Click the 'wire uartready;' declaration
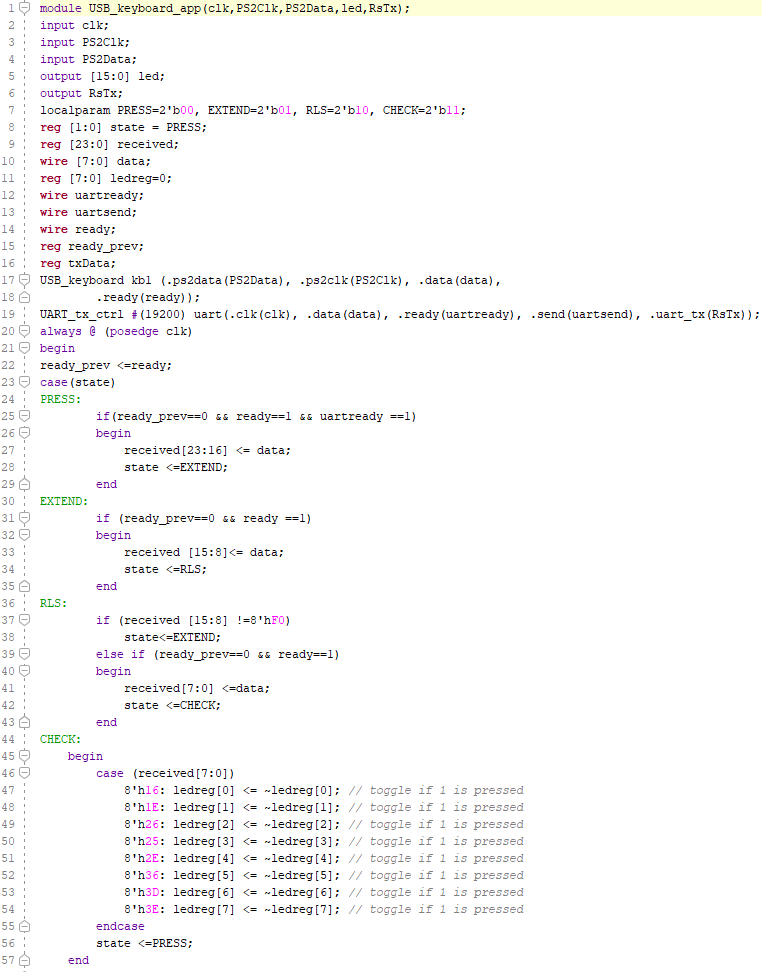 pyautogui.click(x=92, y=195)
